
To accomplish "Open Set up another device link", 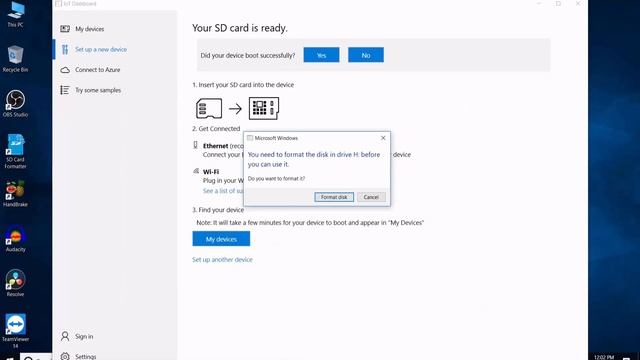I will [x=222, y=260].
